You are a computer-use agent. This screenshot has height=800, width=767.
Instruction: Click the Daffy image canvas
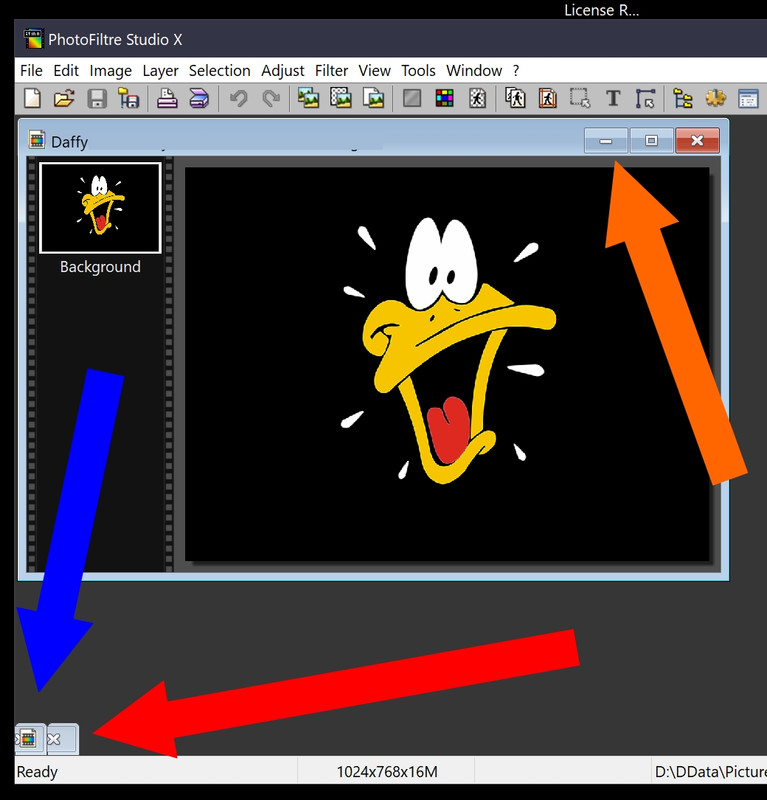tap(447, 364)
